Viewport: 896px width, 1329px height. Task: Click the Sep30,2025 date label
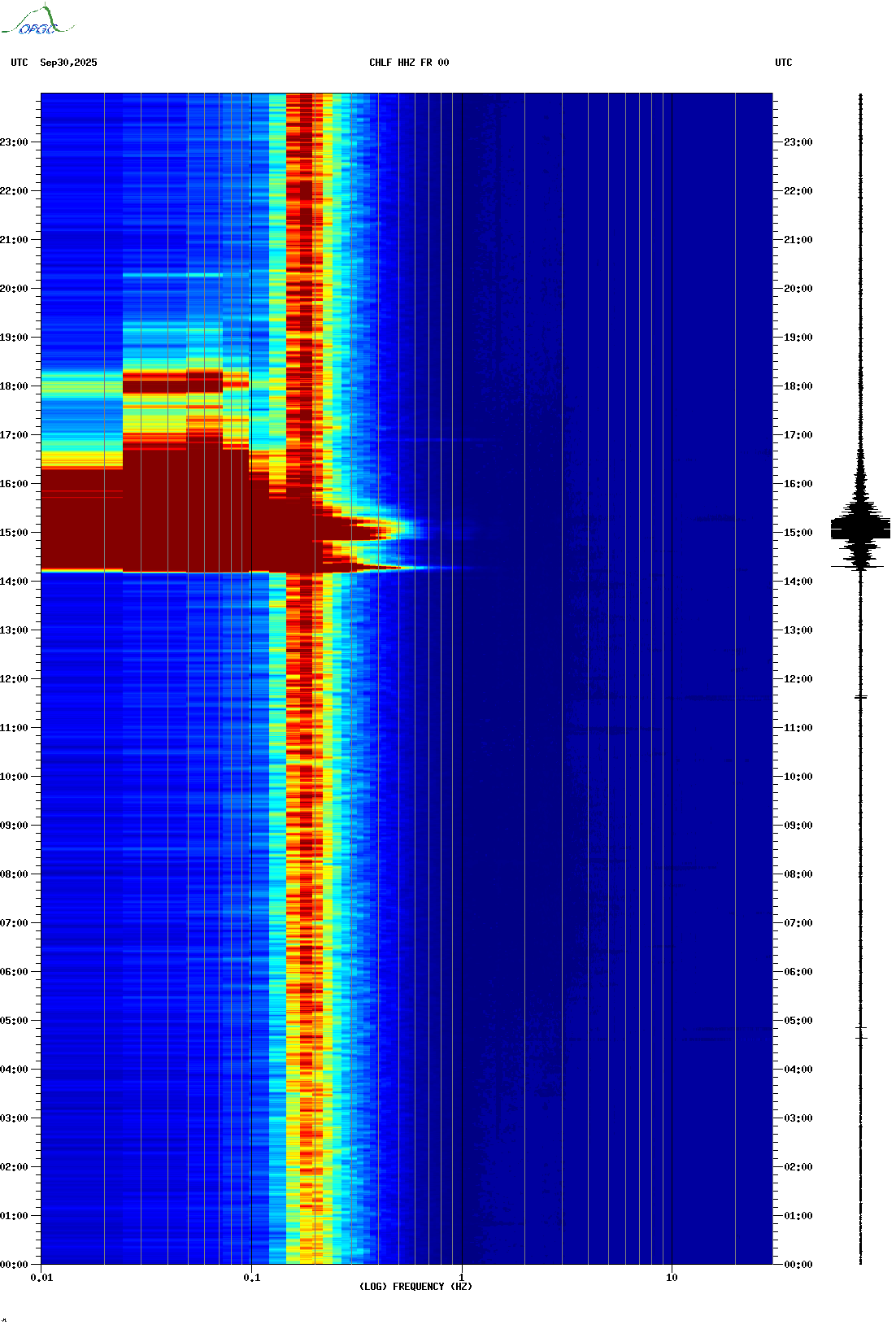[x=68, y=63]
